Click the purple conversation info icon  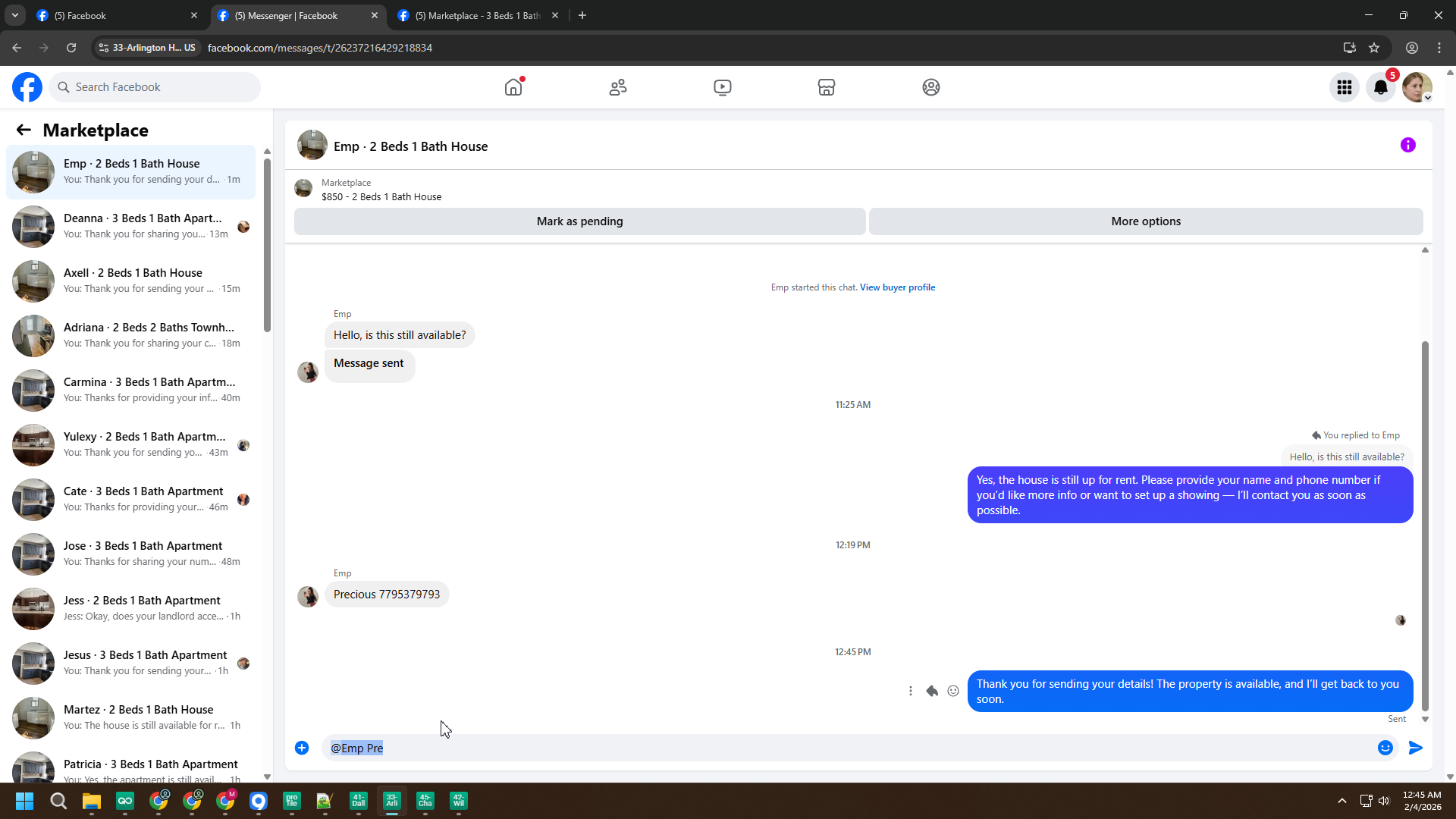point(1408,145)
